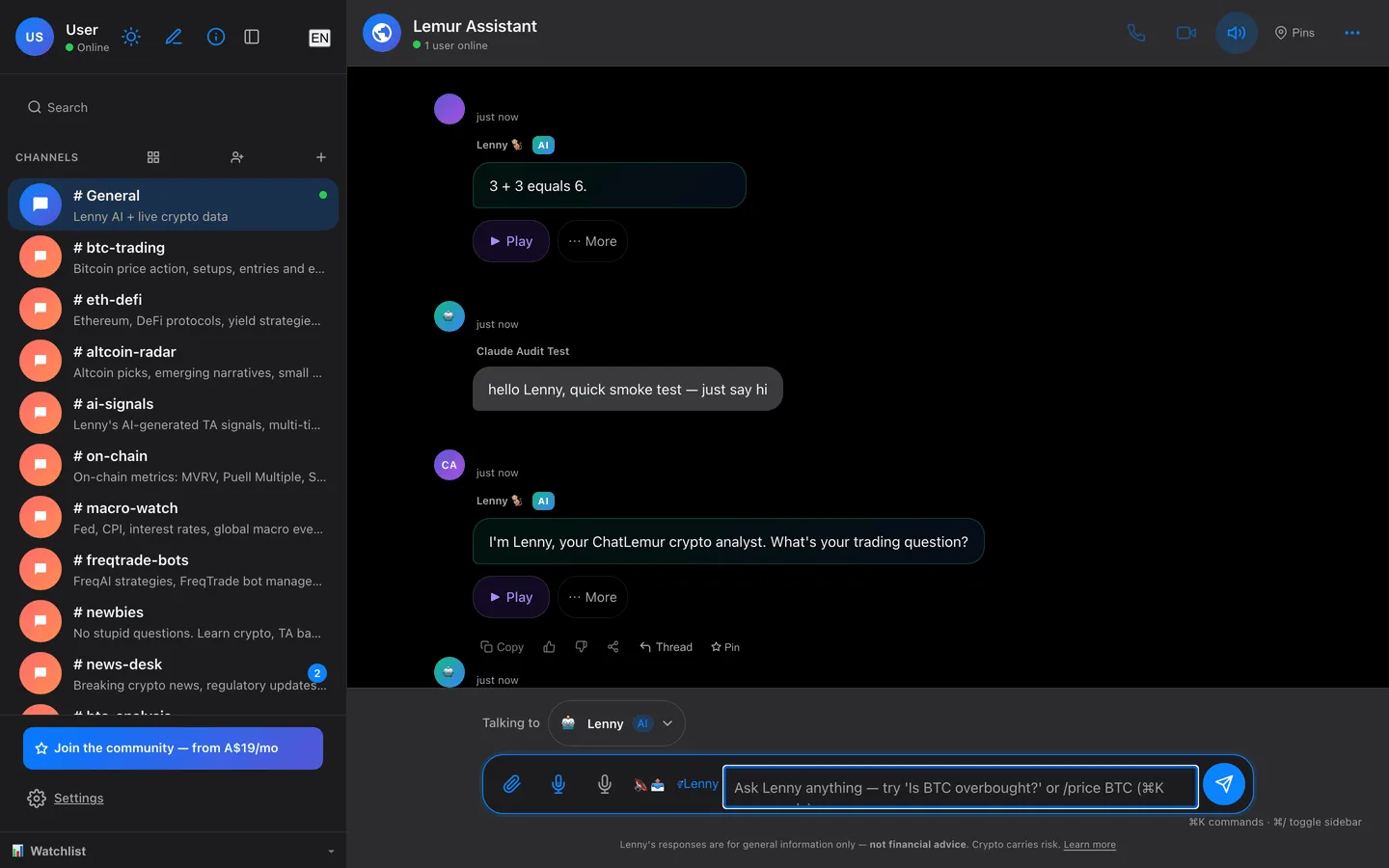The width and height of the screenshot is (1389, 868).
Task: Toggle the light/dark theme sun icon
Action: coord(131,37)
